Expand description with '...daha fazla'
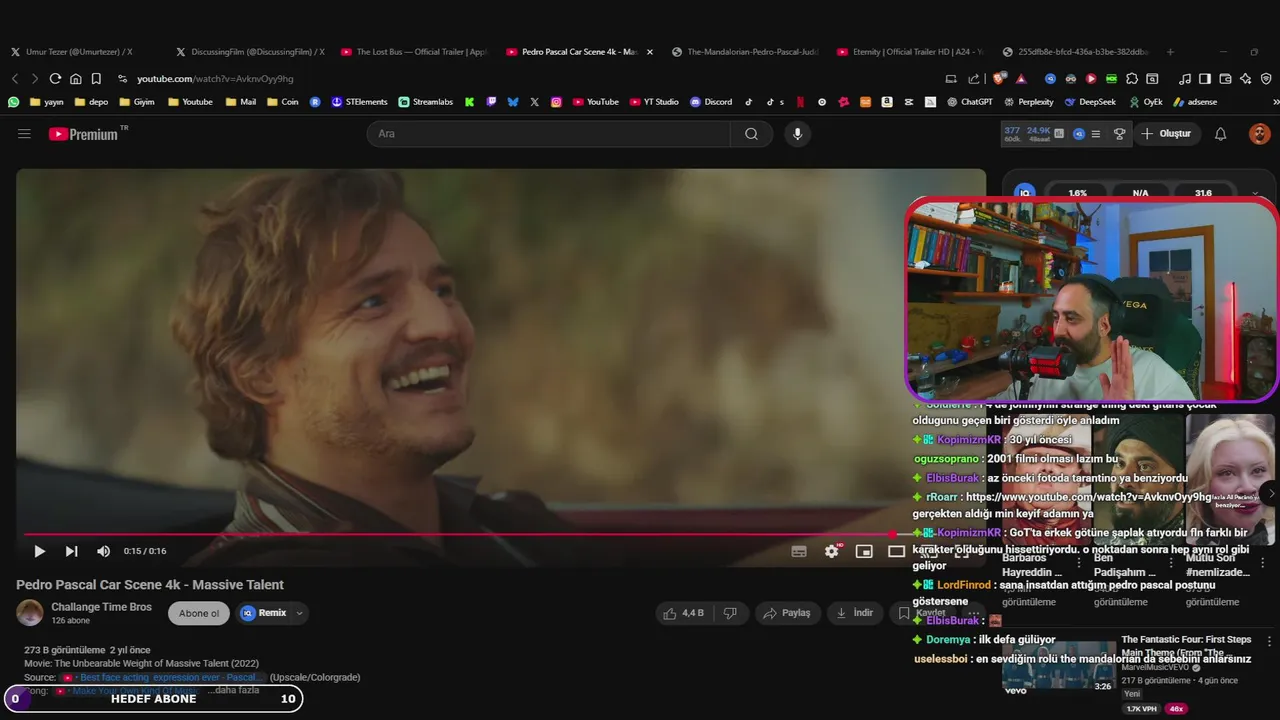The height and width of the screenshot is (720, 1280). click(233, 690)
